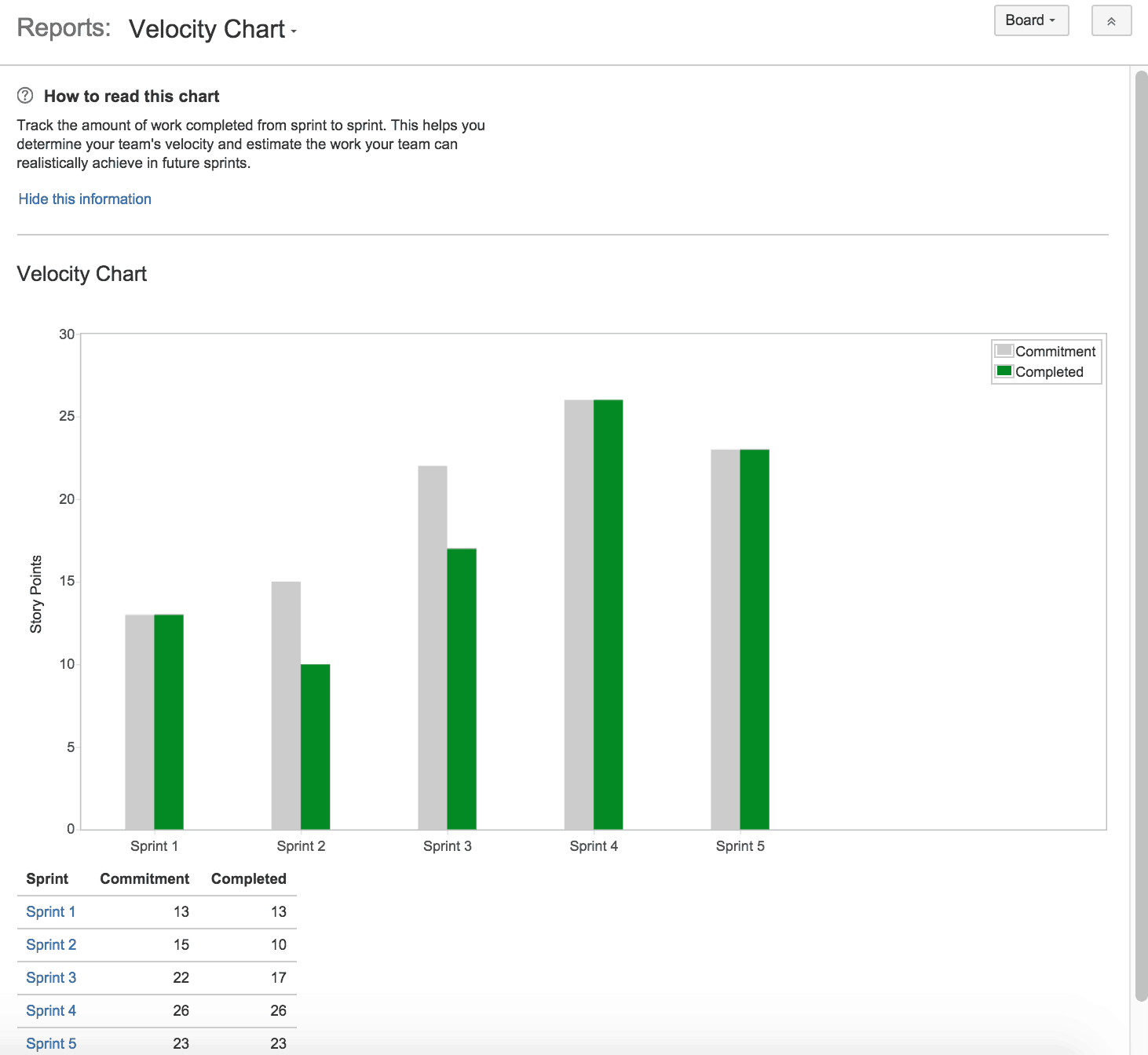
Task: Open Sprint 3 from the summary table
Action: point(50,977)
